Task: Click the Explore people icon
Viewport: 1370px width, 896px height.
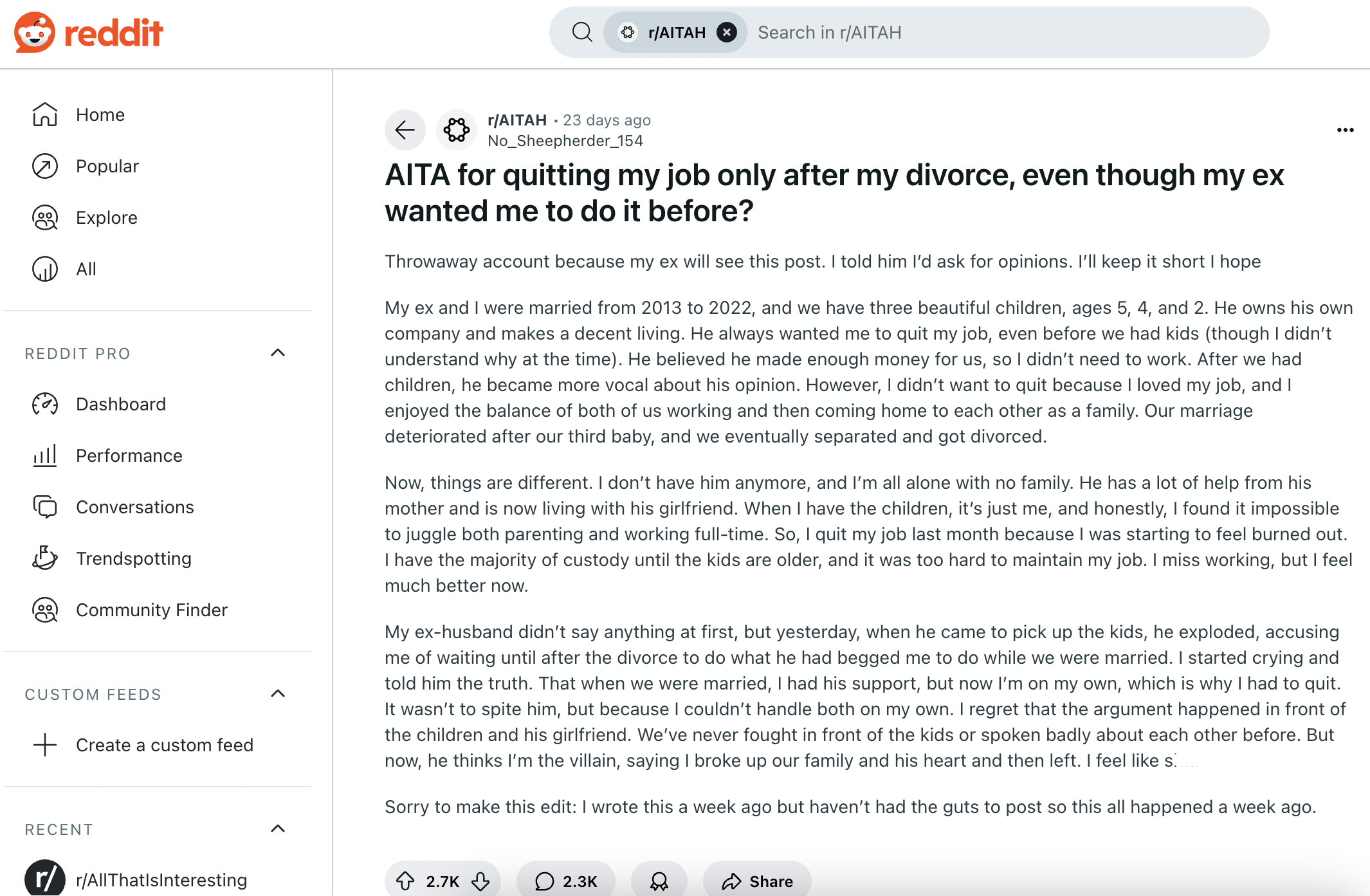Action: pos(45,217)
